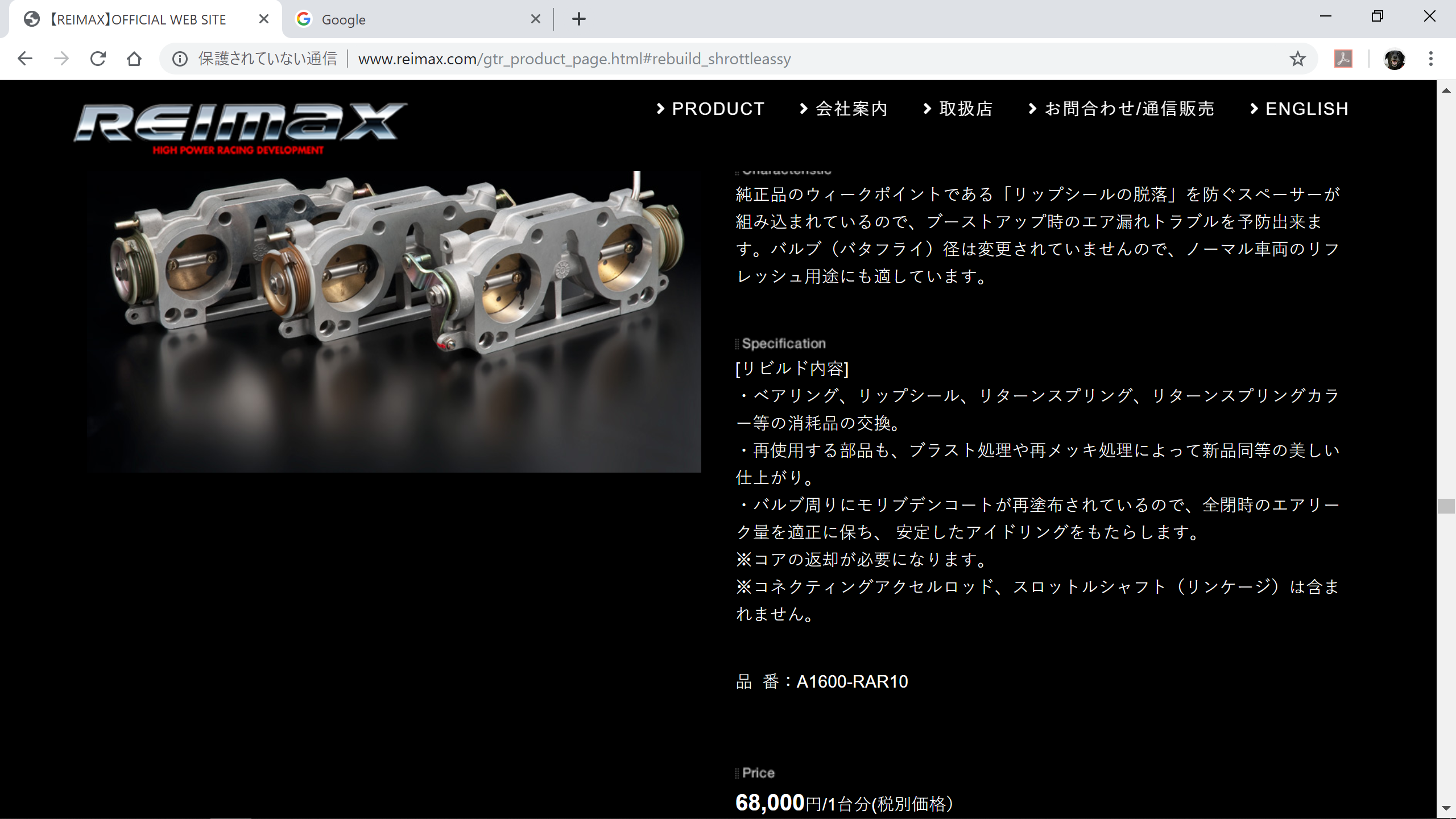Open the Chrome profile avatar
The height and width of the screenshot is (819, 1456).
(1394, 59)
